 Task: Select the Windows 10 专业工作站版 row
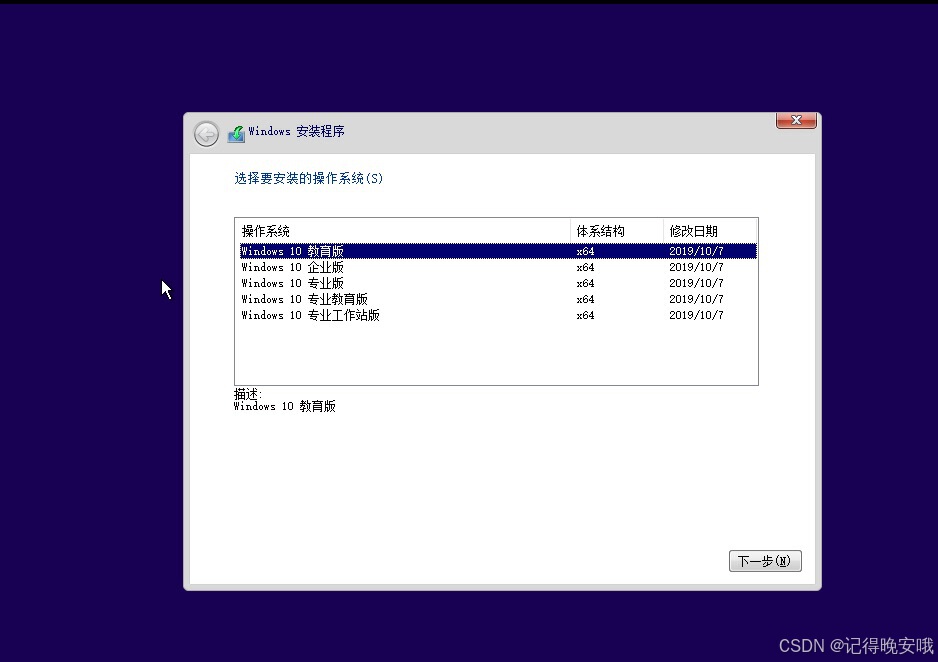498,315
